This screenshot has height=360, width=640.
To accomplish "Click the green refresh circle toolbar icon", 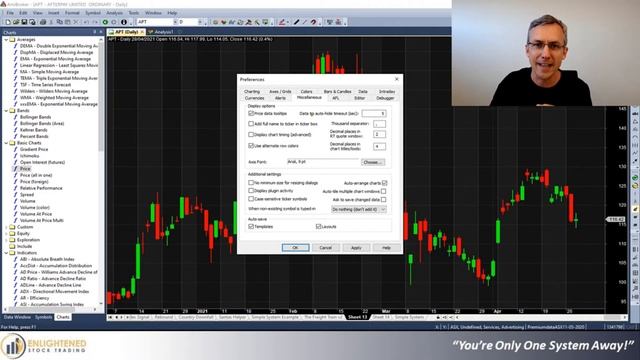I will (105, 22).
